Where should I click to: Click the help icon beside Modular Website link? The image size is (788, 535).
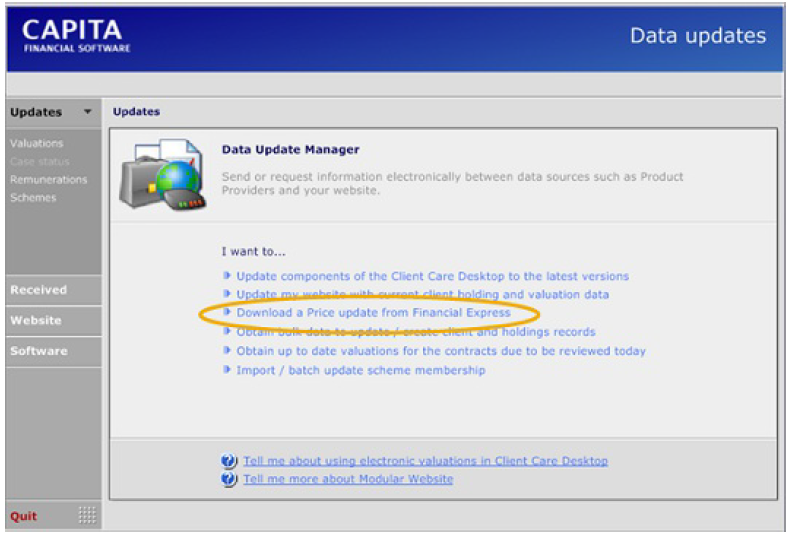coord(229,479)
